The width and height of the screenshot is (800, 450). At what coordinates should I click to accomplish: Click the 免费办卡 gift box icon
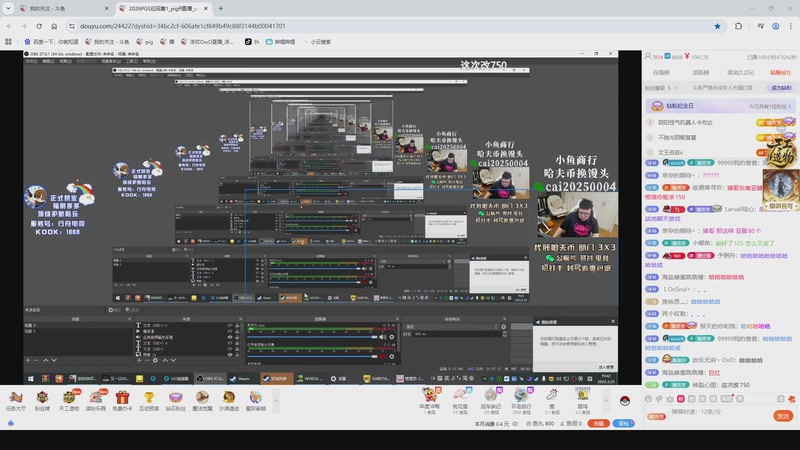(x=122, y=400)
